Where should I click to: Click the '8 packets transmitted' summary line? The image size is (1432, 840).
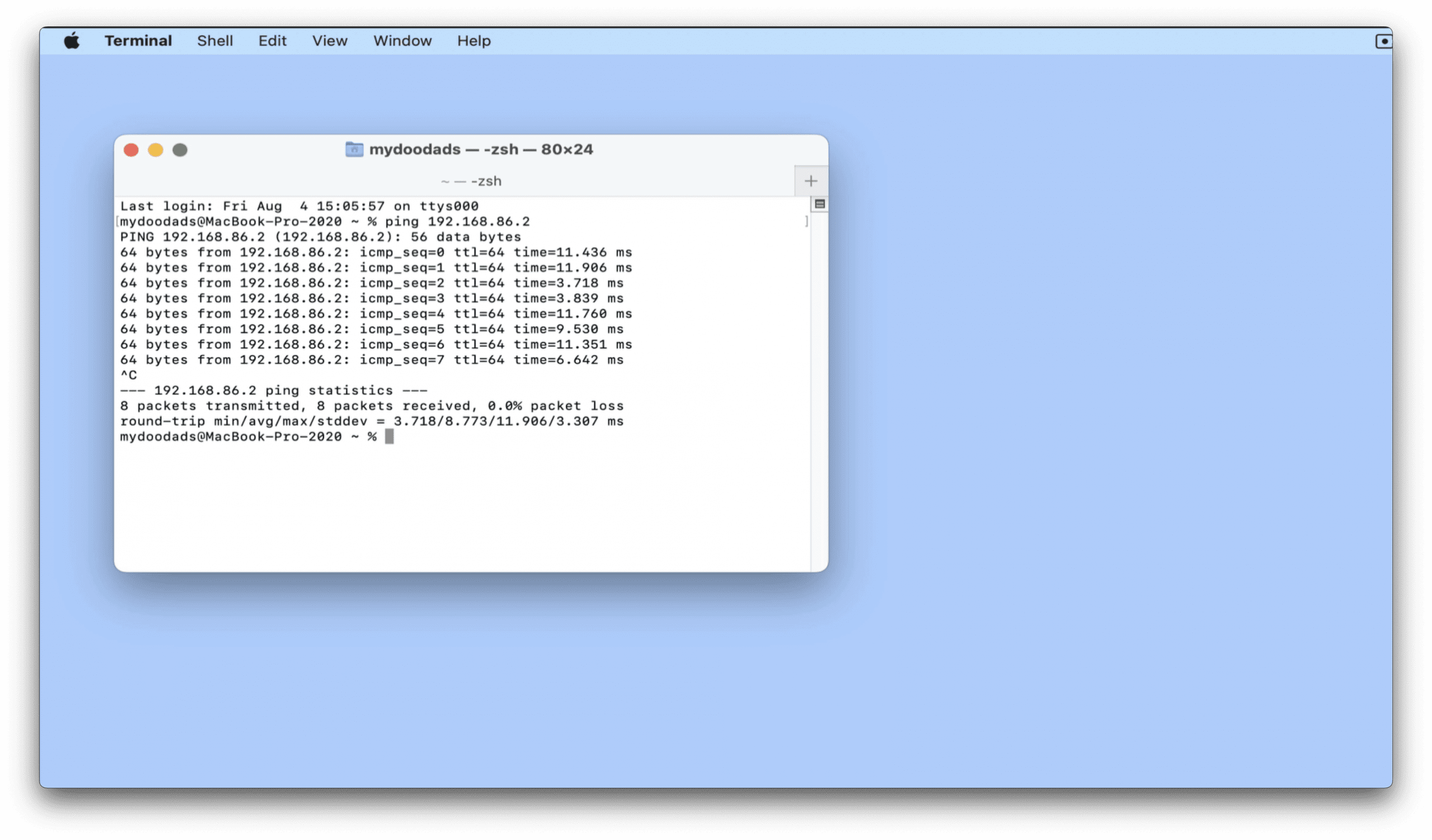(371, 405)
